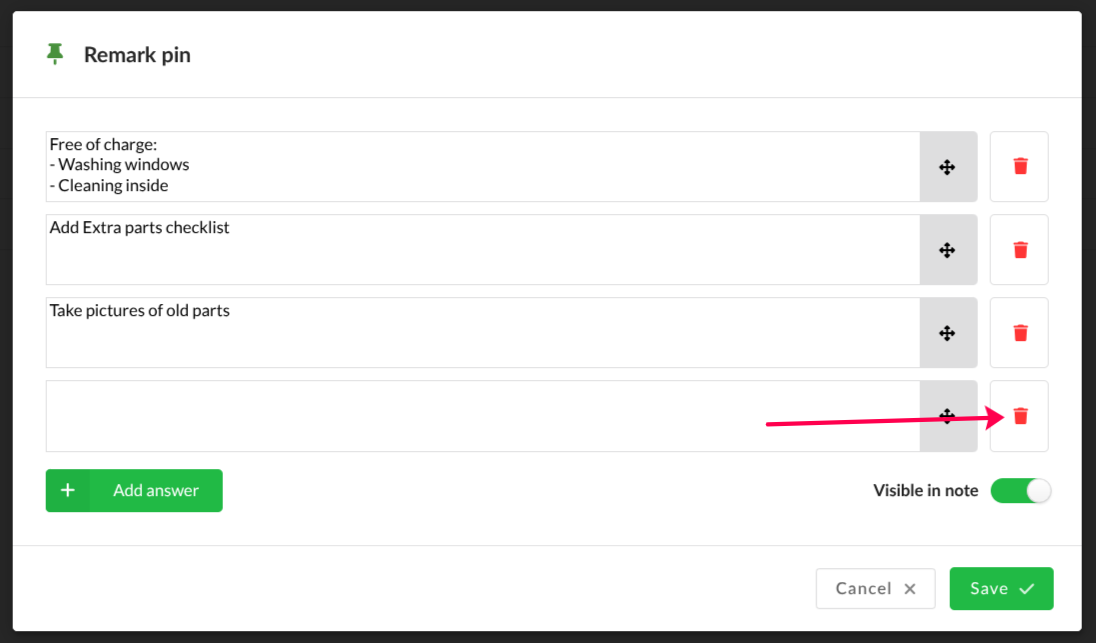Image resolution: width=1096 pixels, height=643 pixels.
Task: Delete the 'Free of charge' answer
Action: 1019,166
